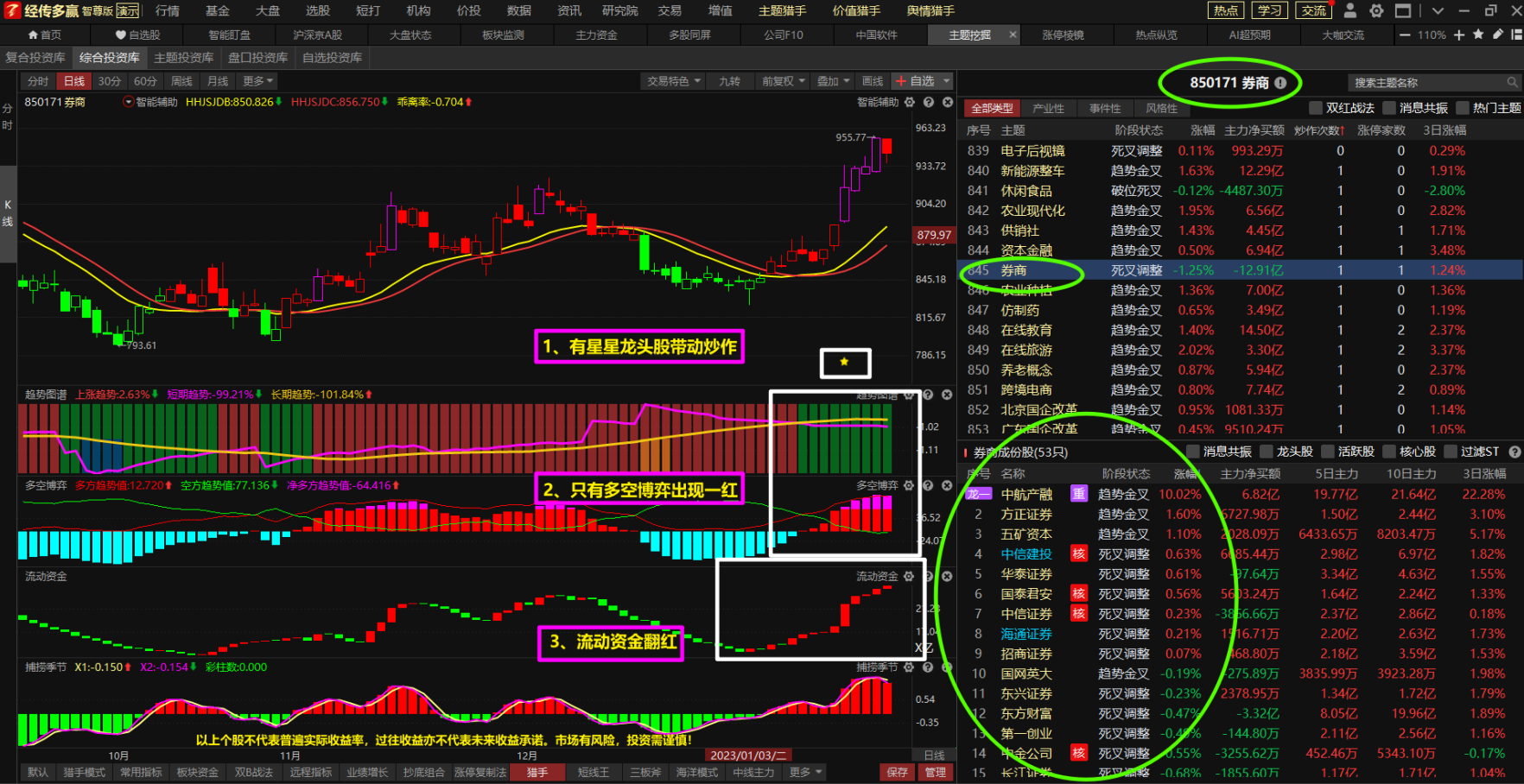This screenshot has width=1524, height=784.
Task: Open 趋势图谱 indicator settings gear
Action: coord(909,395)
